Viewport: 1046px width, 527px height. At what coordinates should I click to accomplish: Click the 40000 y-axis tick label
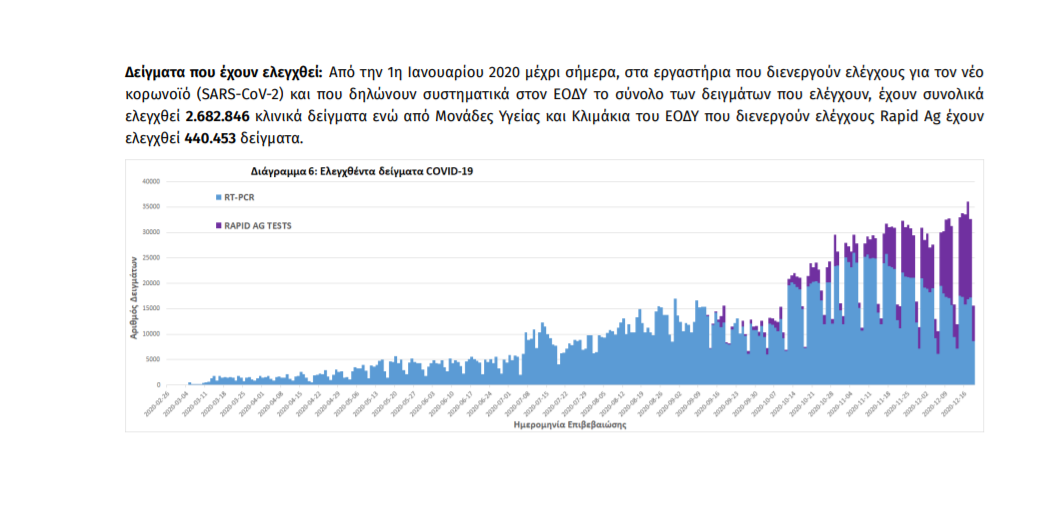(150, 182)
